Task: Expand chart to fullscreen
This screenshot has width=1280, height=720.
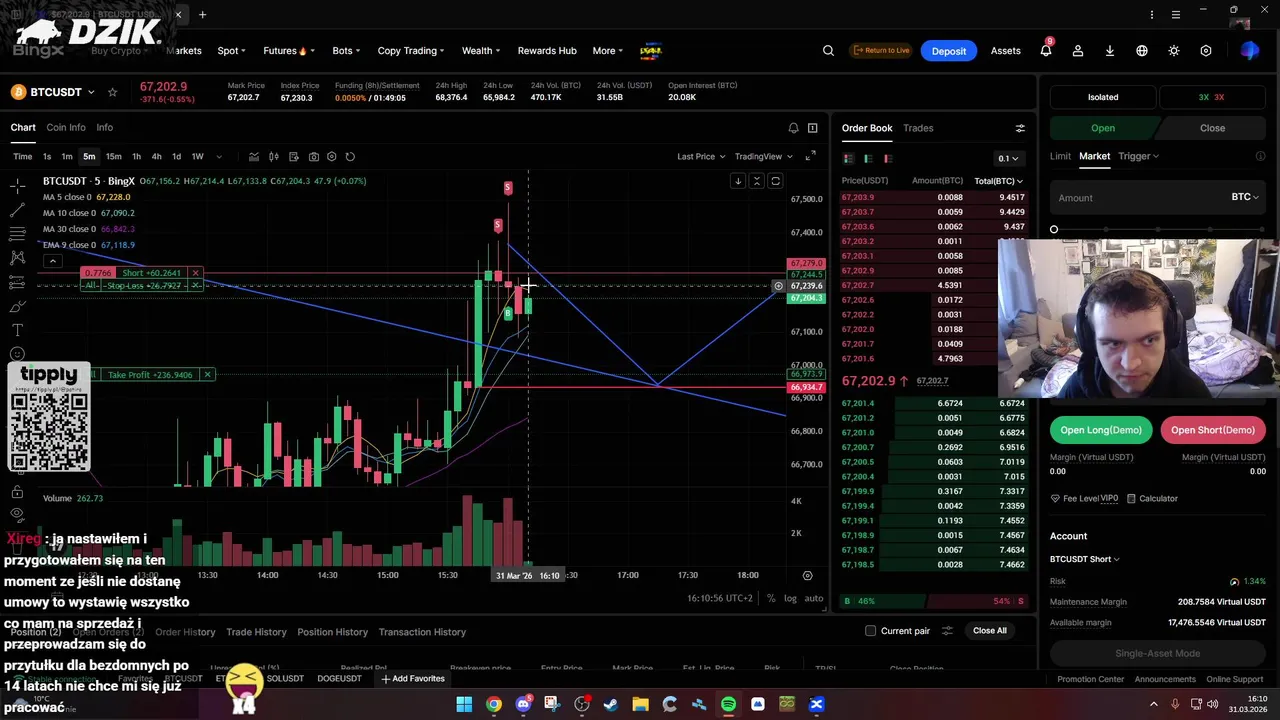Action: tap(810, 156)
